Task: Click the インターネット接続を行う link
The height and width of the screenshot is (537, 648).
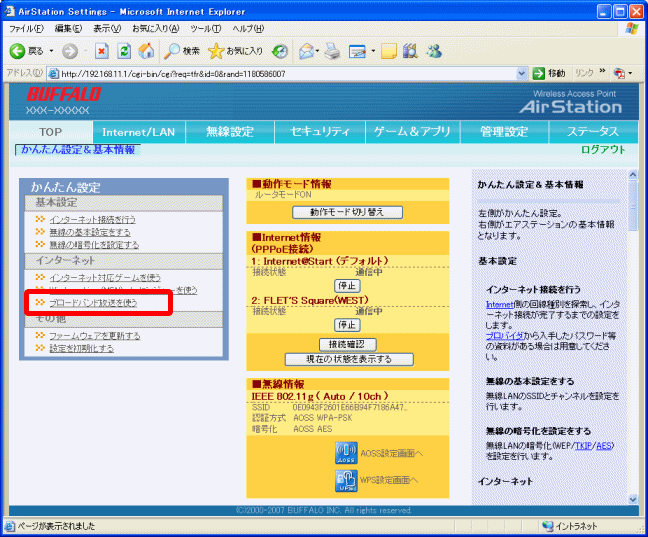Action: (x=93, y=220)
